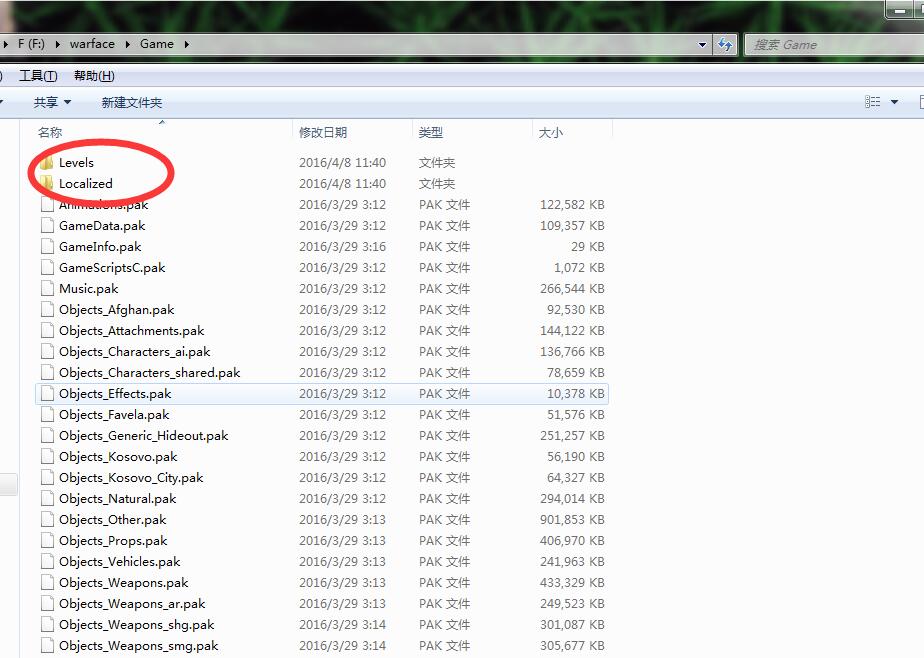Viewport: 924px width, 658px height.
Task: Click the file icon of Objects_Natural.pak
Action: point(47,499)
